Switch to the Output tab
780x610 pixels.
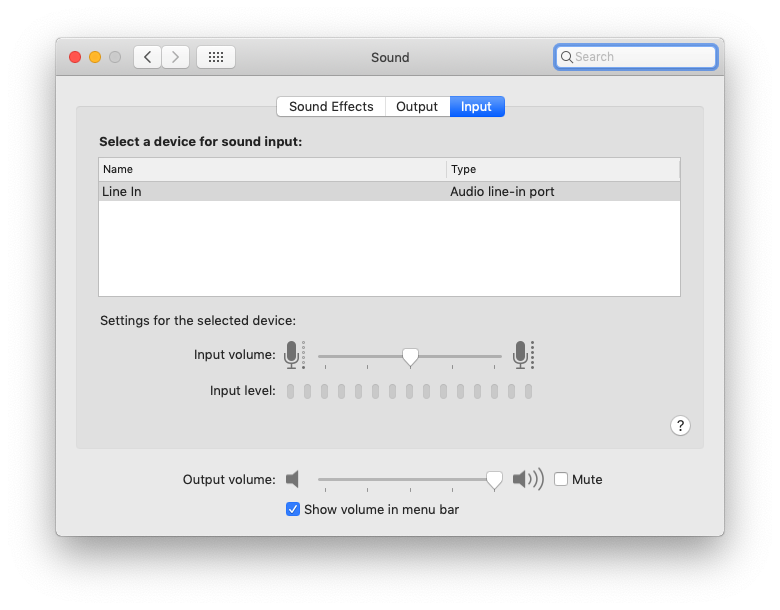coord(417,106)
